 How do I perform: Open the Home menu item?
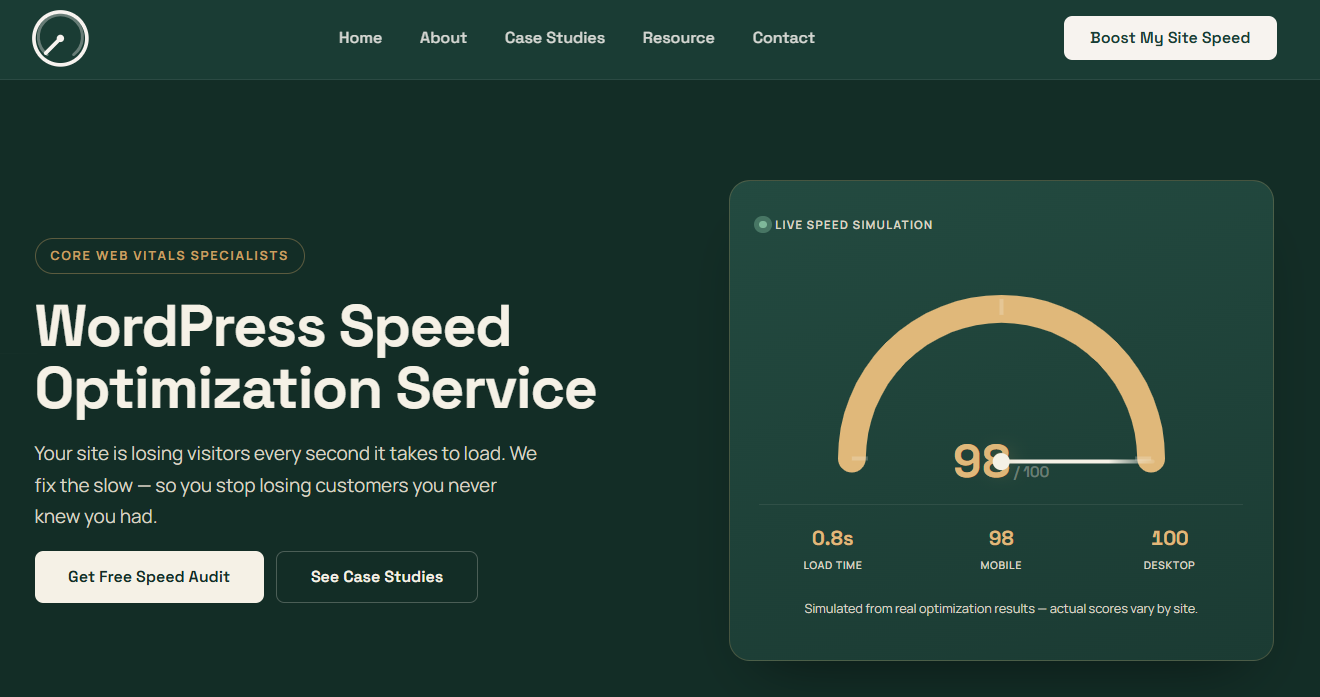[360, 38]
